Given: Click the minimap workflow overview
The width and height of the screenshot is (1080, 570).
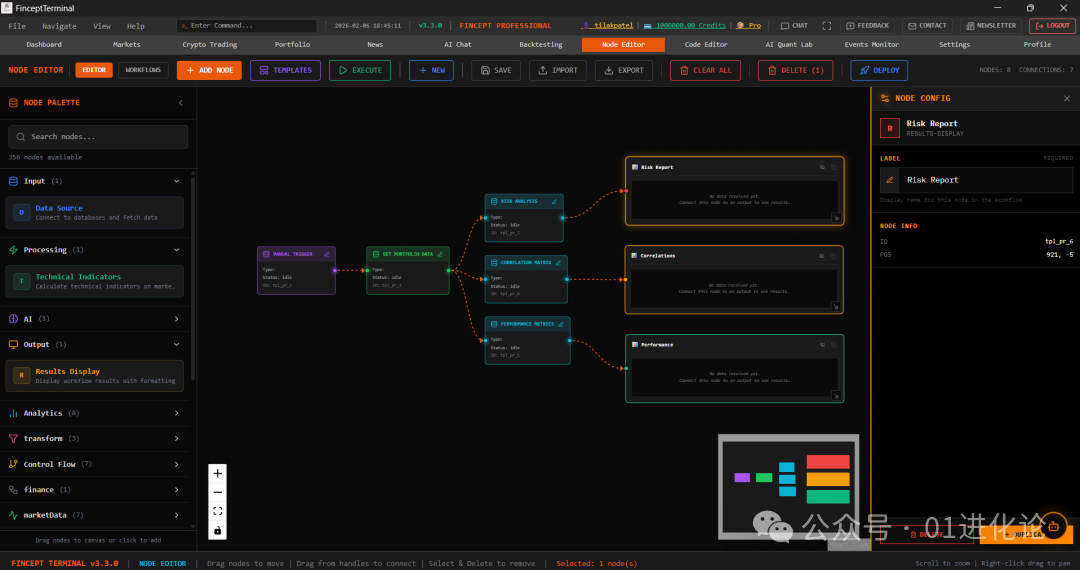Looking at the screenshot, I should [x=789, y=486].
